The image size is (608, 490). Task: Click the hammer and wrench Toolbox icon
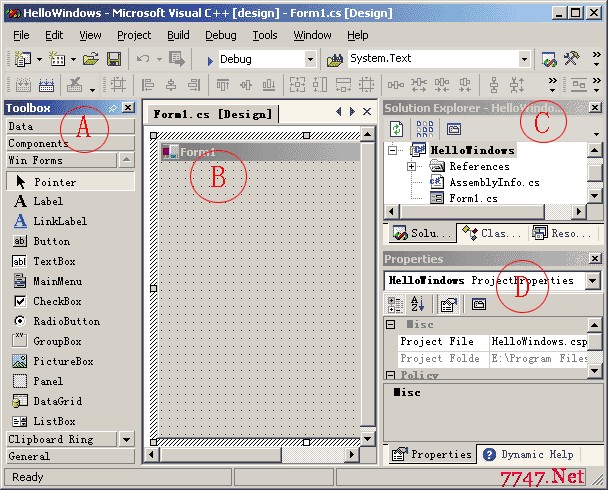click(572, 59)
